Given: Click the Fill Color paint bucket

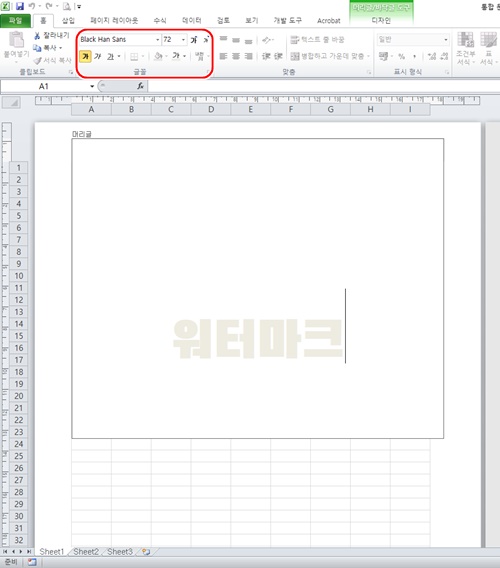Looking at the screenshot, I should coord(158,56).
